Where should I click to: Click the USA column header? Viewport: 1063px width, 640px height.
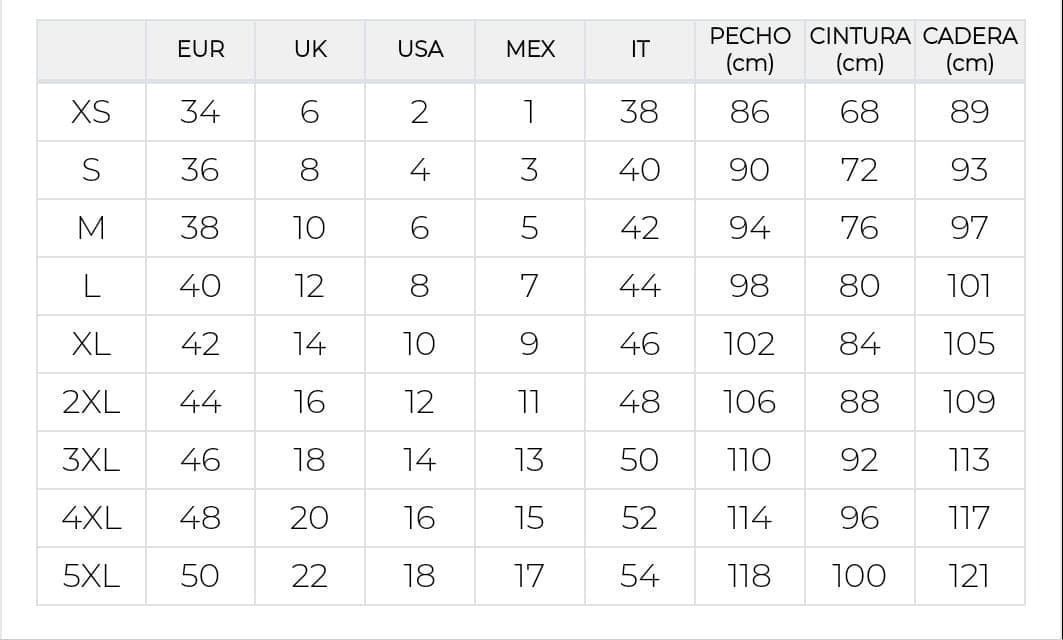click(420, 49)
